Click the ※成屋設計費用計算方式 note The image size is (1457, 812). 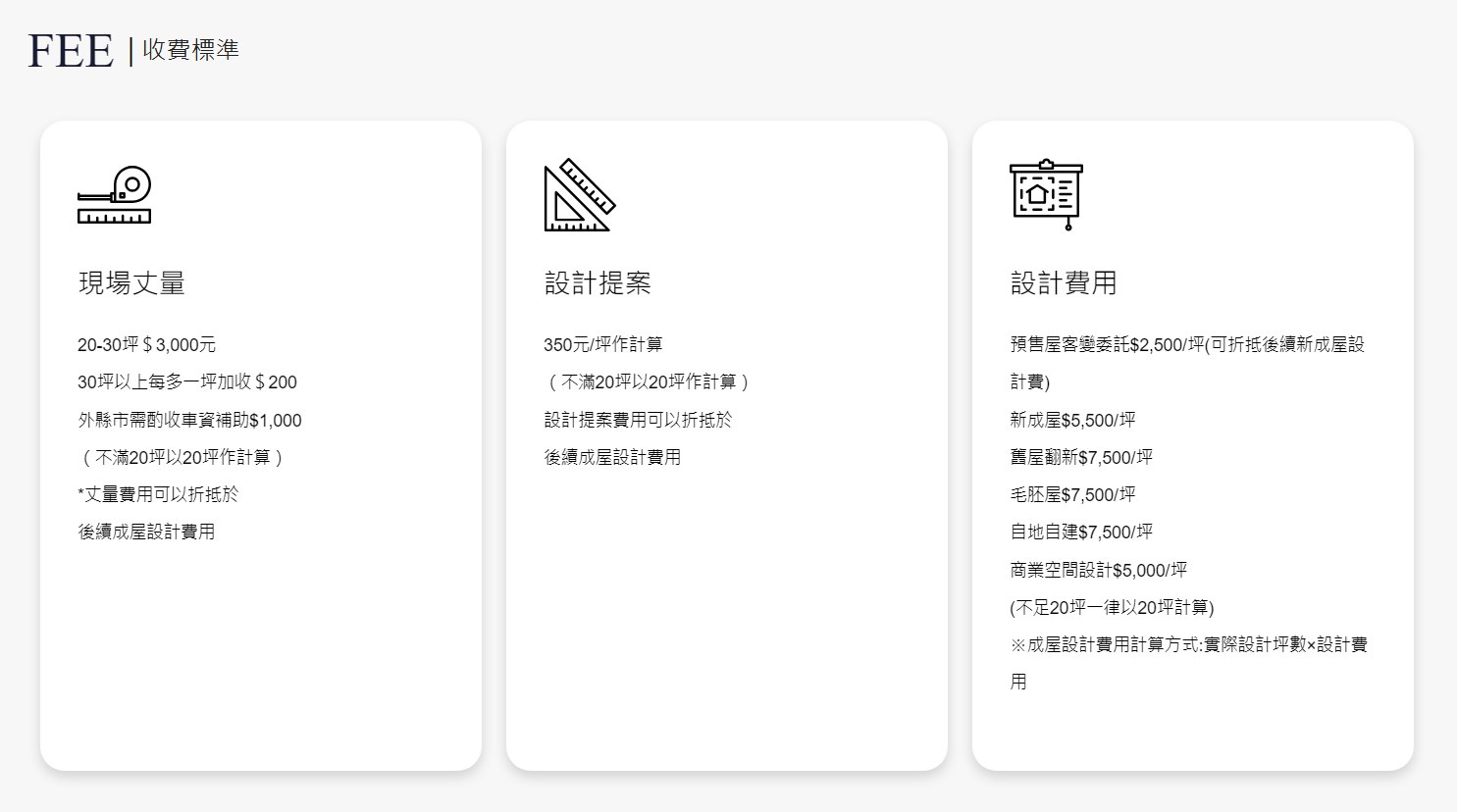coord(1188,663)
